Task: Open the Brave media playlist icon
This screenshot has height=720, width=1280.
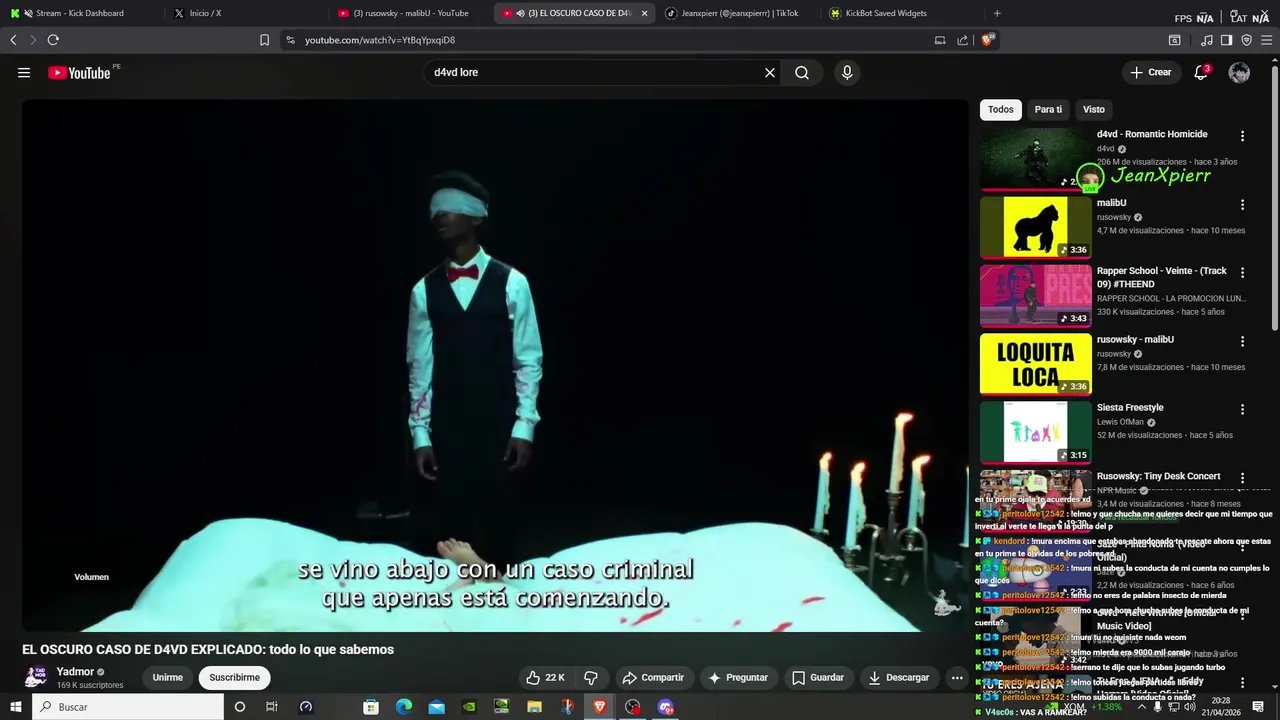Action: (1206, 40)
